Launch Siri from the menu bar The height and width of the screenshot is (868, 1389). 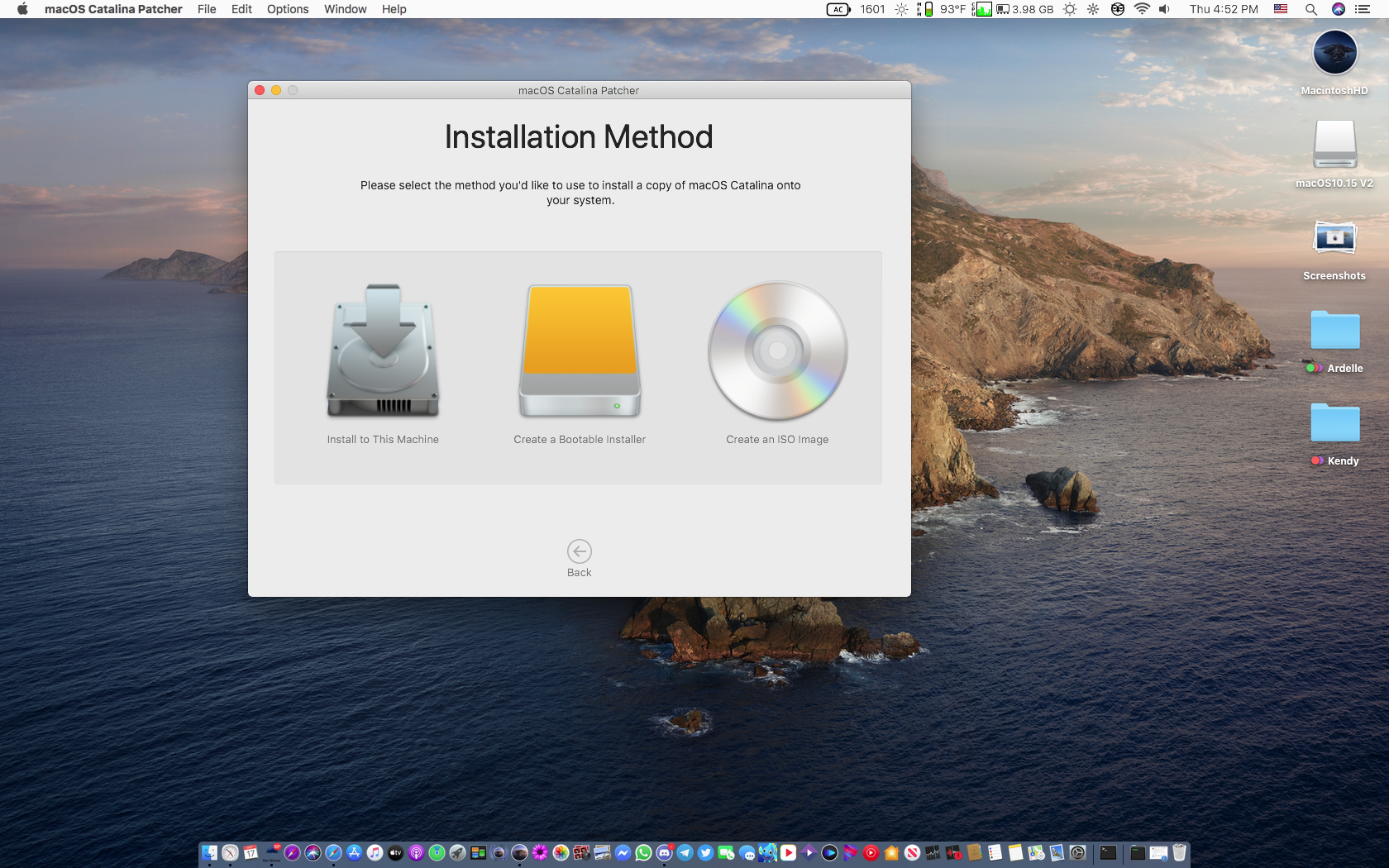pyautogui.click(x=1339, y=9)
